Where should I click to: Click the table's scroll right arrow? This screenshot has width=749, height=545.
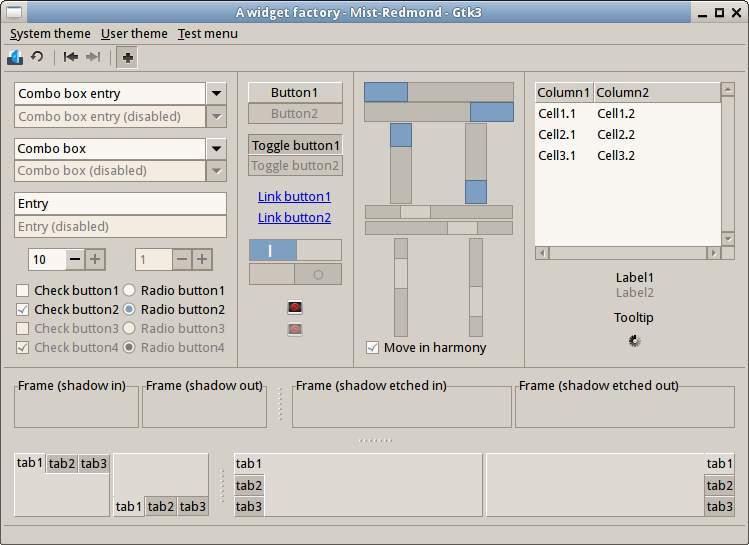point(714,253)
